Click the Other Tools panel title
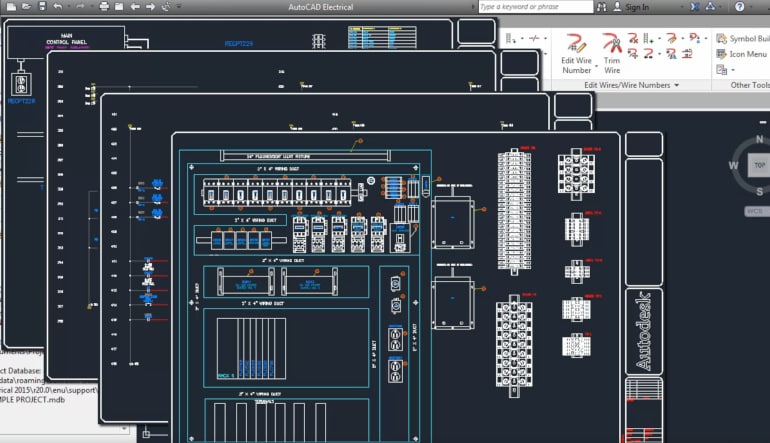 pos(750,85)
